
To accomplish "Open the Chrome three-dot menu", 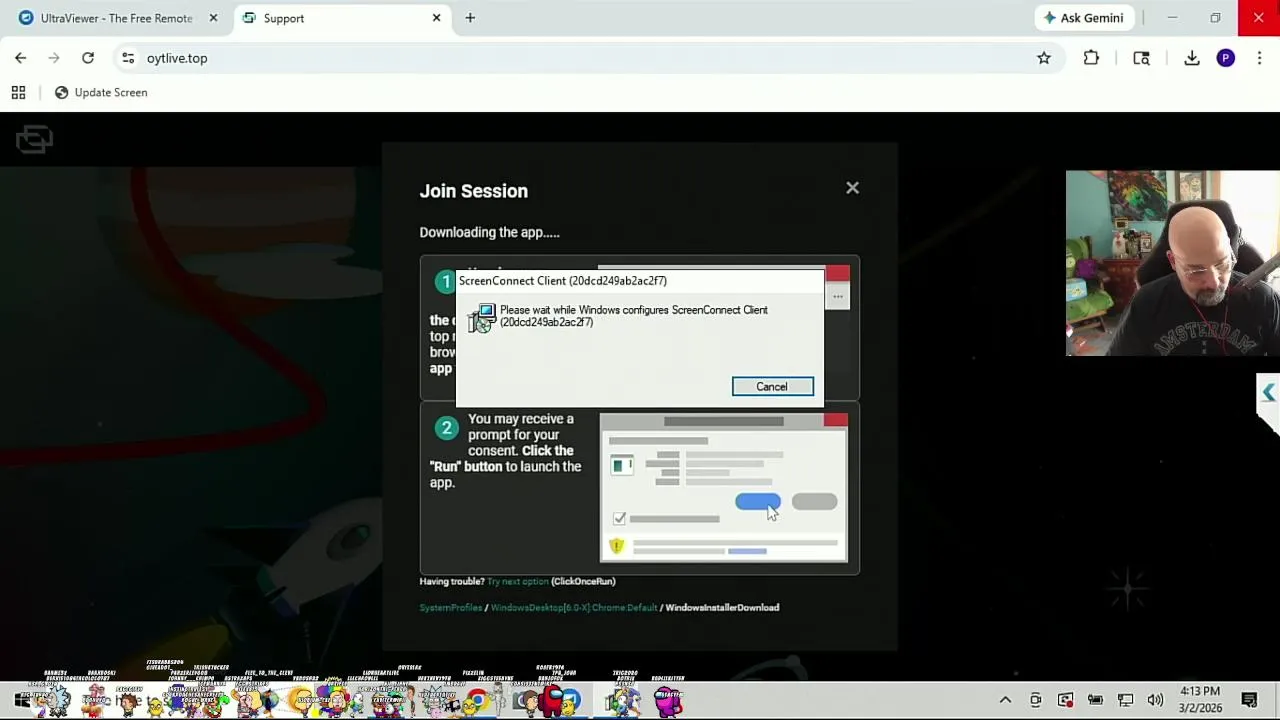I will click(1259, 58).
